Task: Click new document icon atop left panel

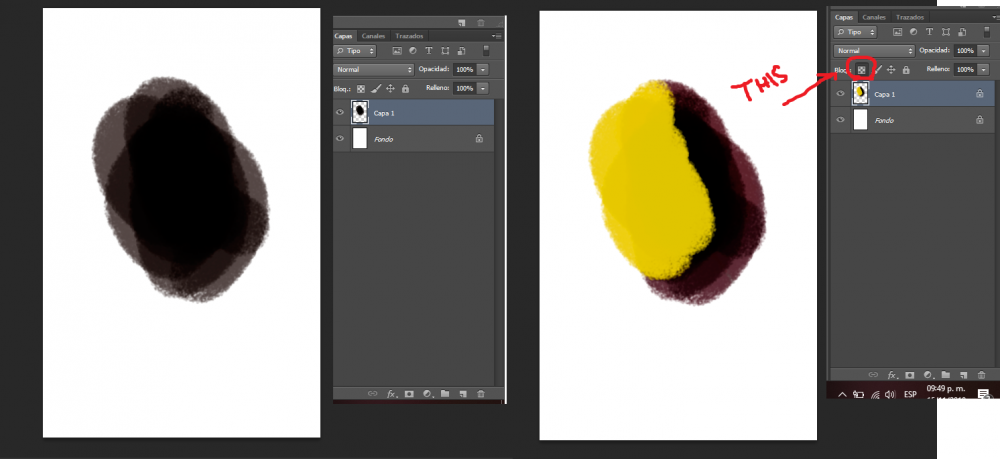Action: click(461, 23)
